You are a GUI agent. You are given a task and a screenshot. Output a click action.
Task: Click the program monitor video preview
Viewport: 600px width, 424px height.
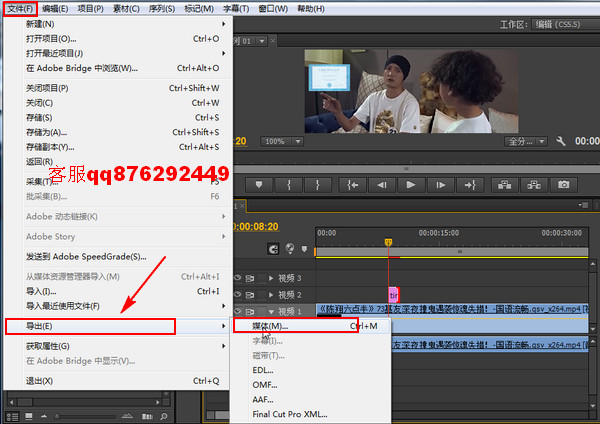[411, 91]
